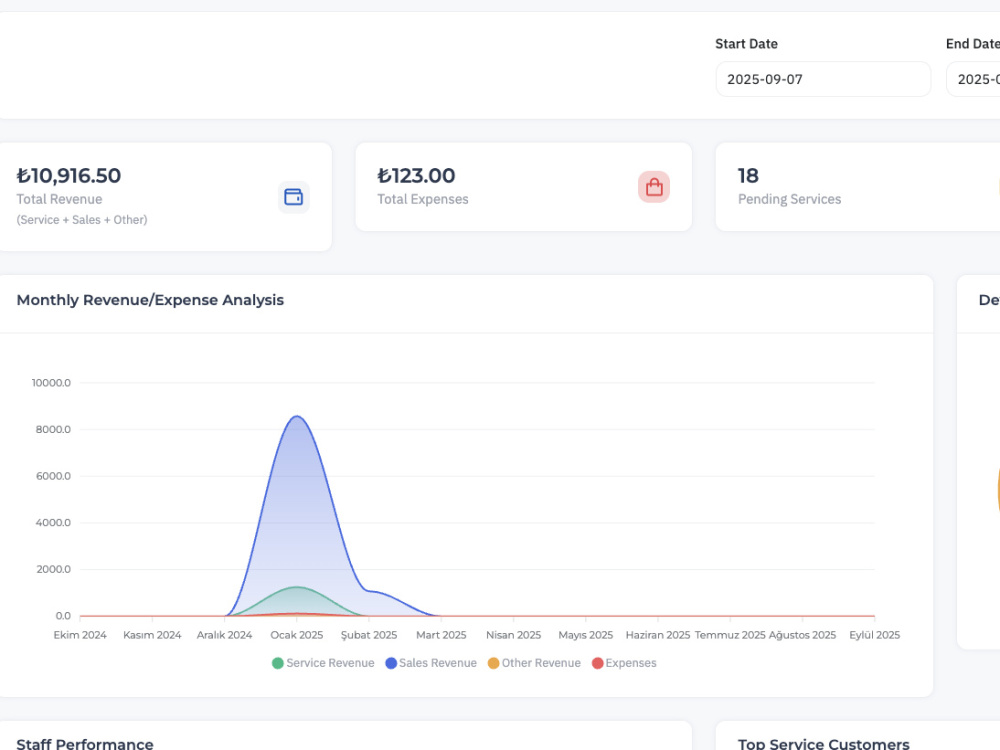
Task: Click the red Expenses legend dot
Action: [598, 663]
